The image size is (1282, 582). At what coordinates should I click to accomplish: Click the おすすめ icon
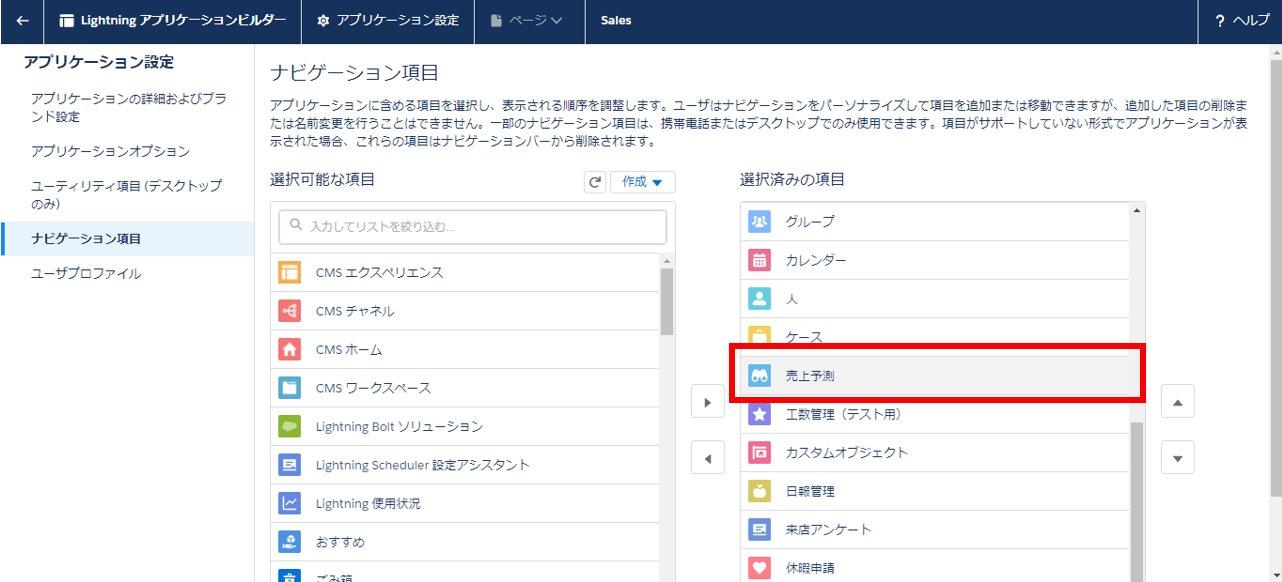click(x=289, y=542)
